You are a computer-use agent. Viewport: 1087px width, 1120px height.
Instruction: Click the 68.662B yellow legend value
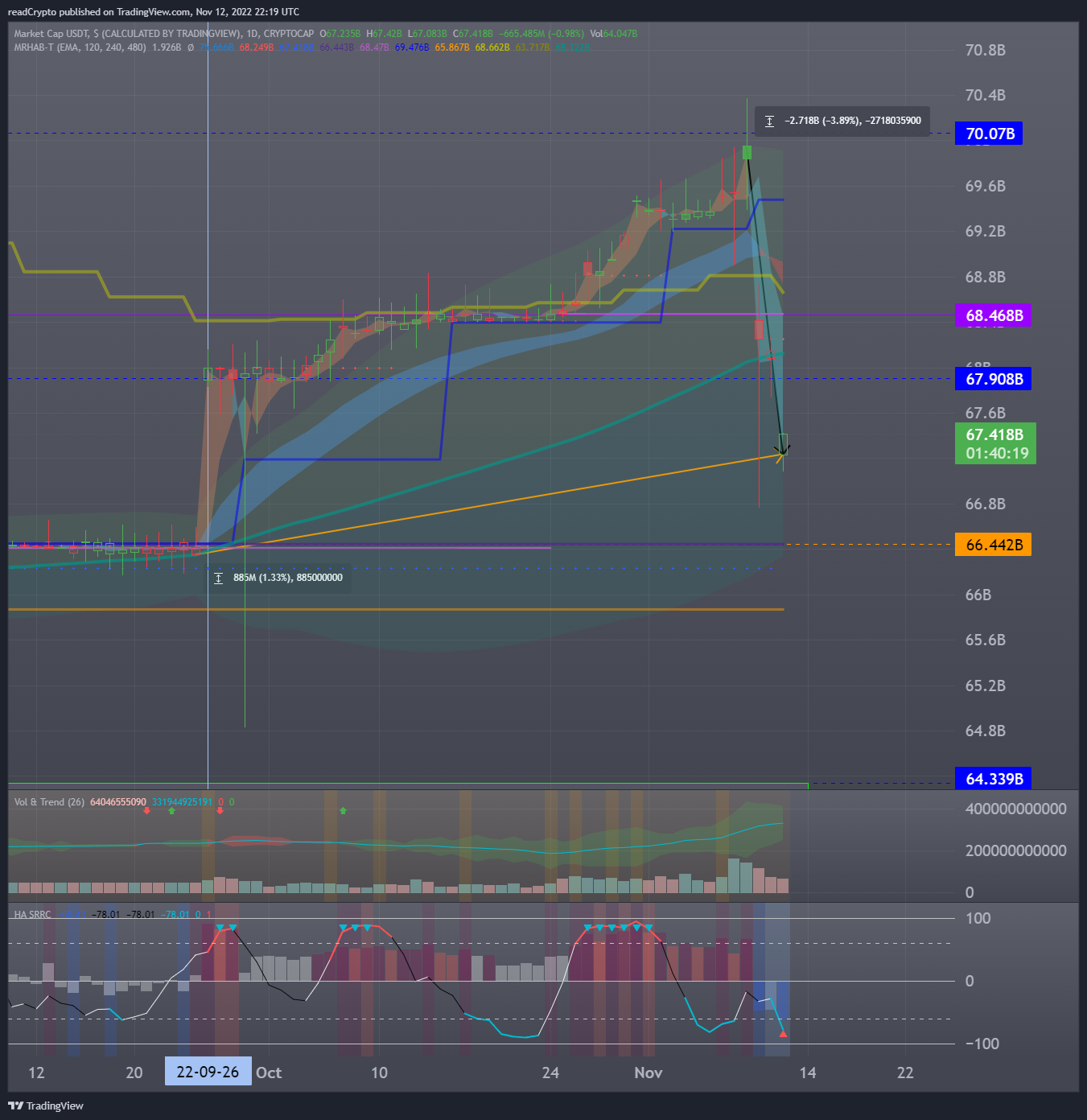492,47
